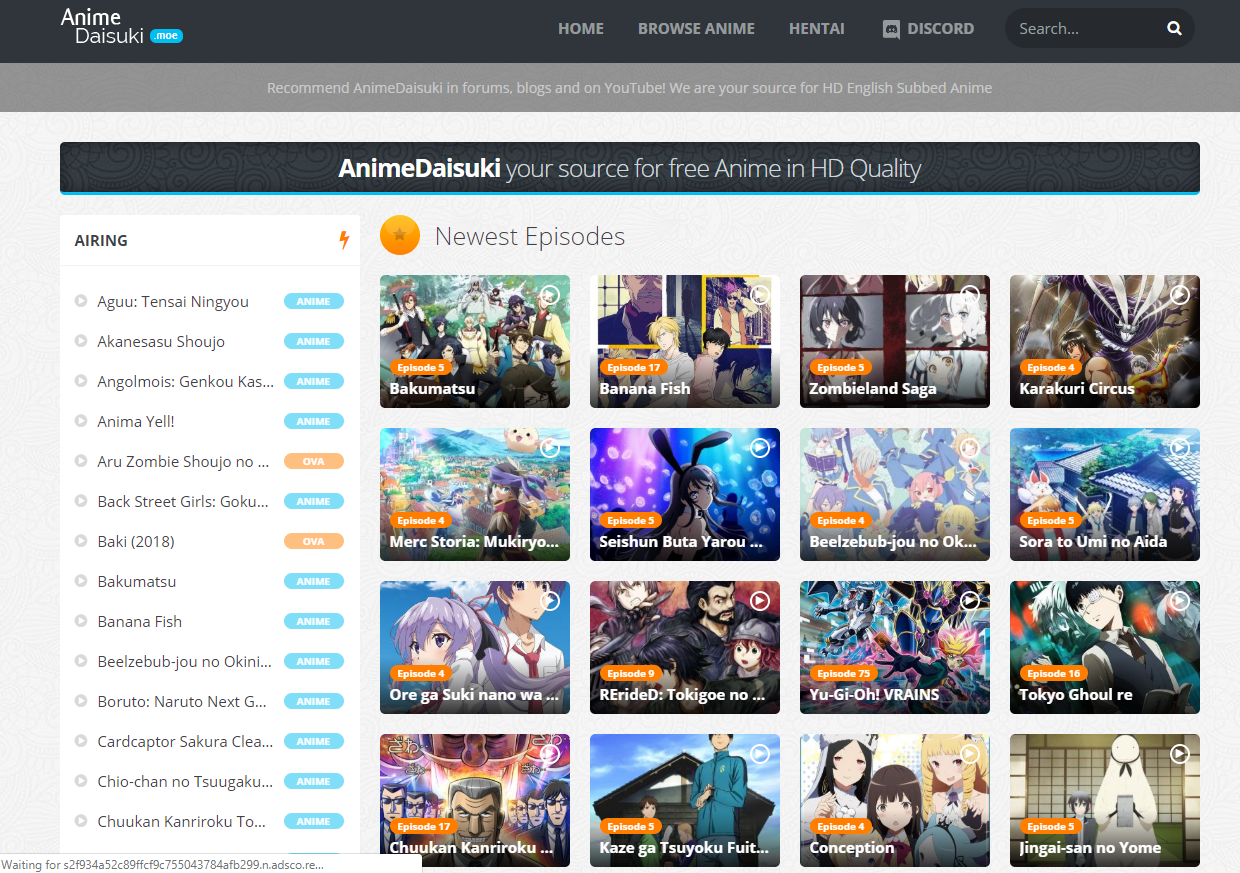The image size is (1240, 873).
Task: Click play icon on Tokyo Ghoul re card
Action: [1180, 601]
